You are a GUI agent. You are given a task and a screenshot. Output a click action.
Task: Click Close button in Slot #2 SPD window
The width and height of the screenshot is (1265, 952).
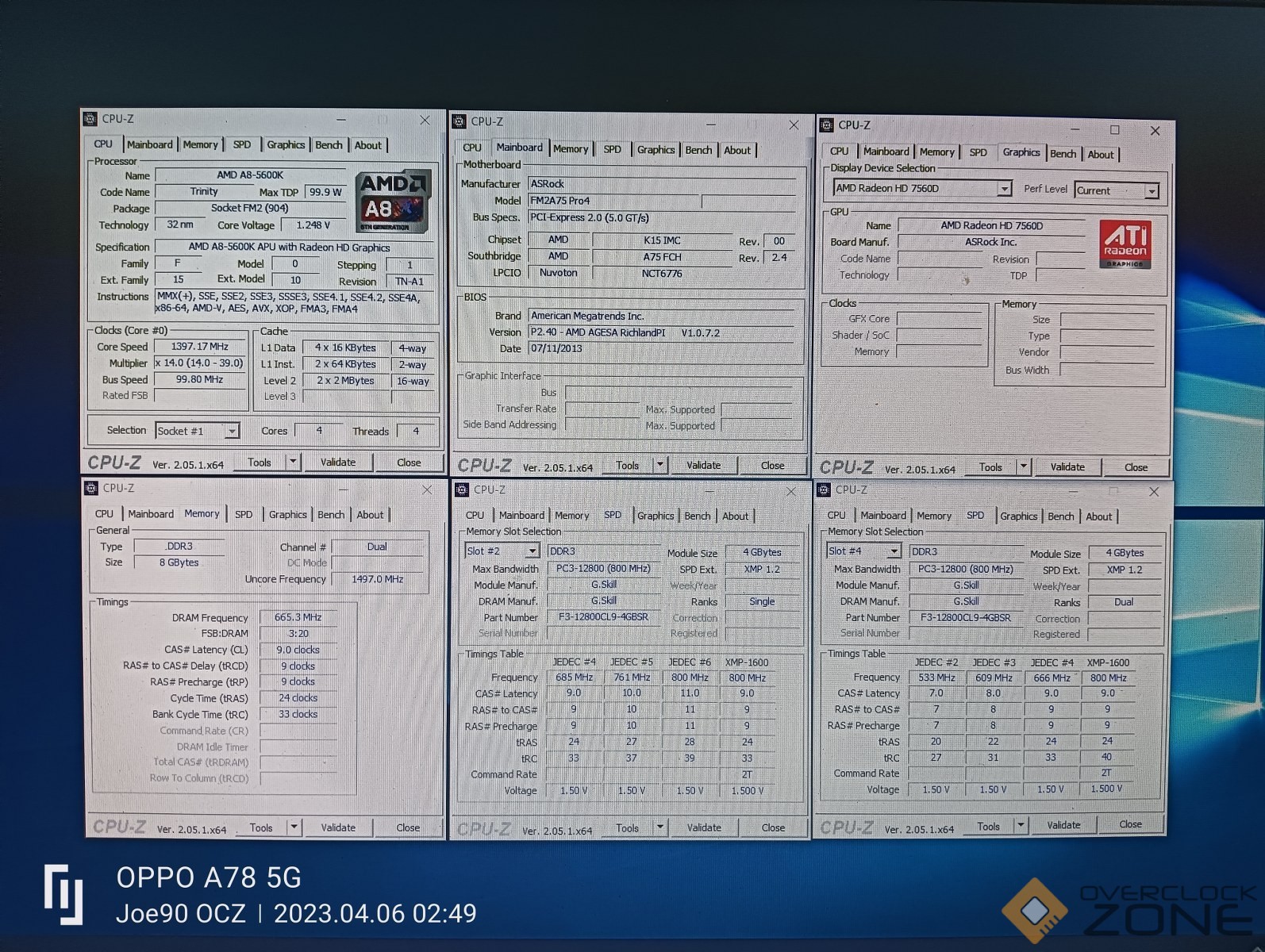773,827
